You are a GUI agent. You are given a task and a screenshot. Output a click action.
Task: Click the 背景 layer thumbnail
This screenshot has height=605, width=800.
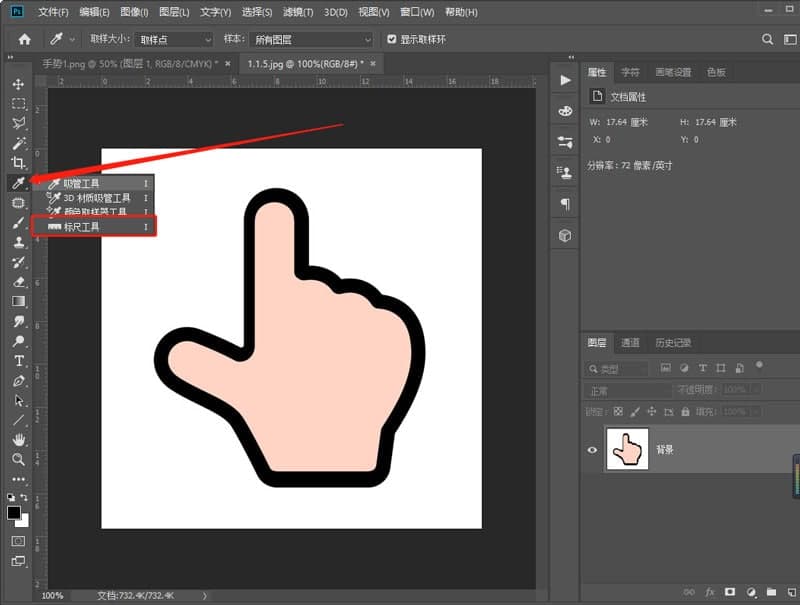coord(627,450)
